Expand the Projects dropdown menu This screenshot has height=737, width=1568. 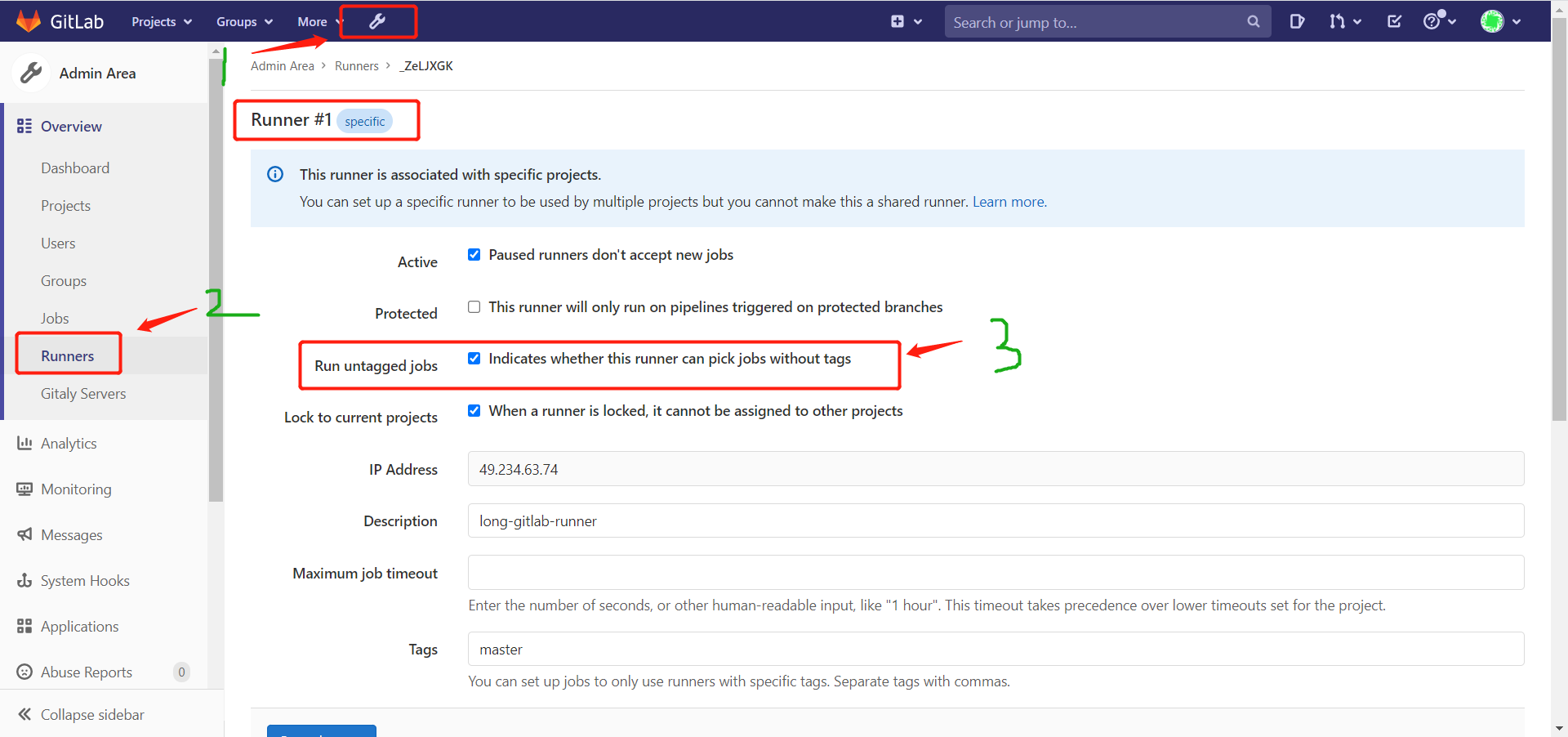pos(160,21)
